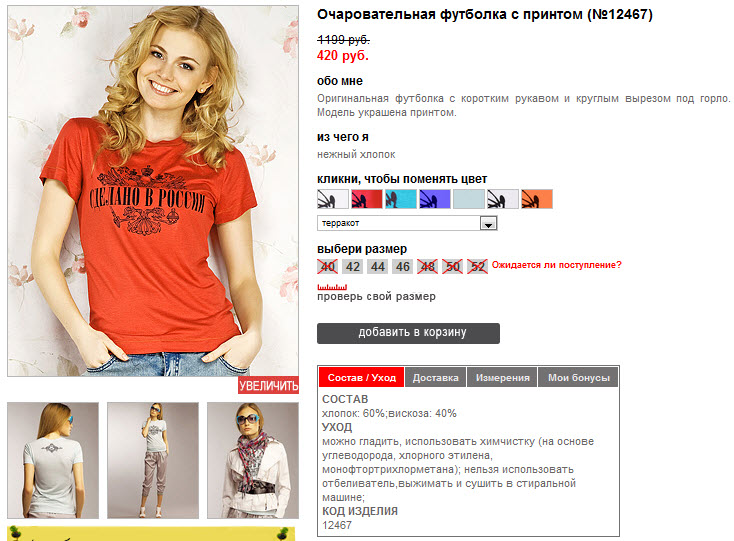This screenshot has width=734, height=541.
Task: Click the добавить в корзину button
Action: (x=408, y=333)
